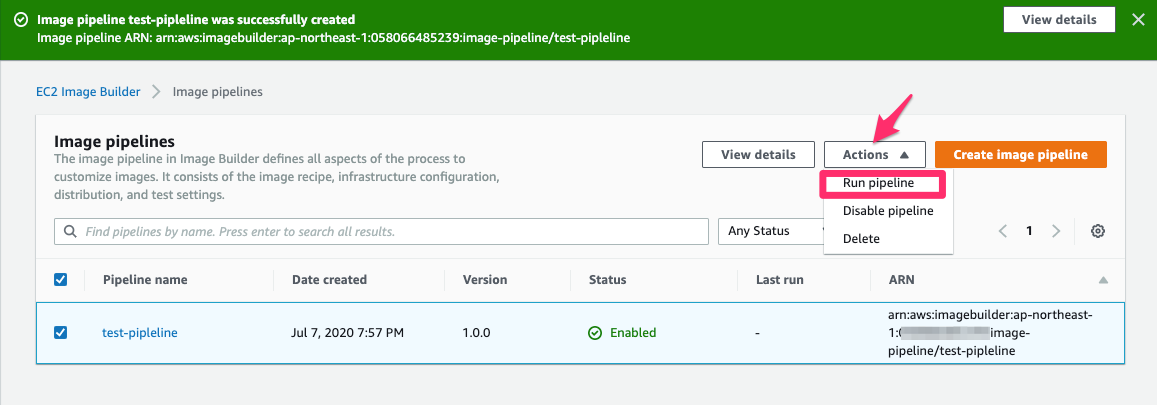Click Create image pipeline button

pyautogui.click(x=1020, y=155)
